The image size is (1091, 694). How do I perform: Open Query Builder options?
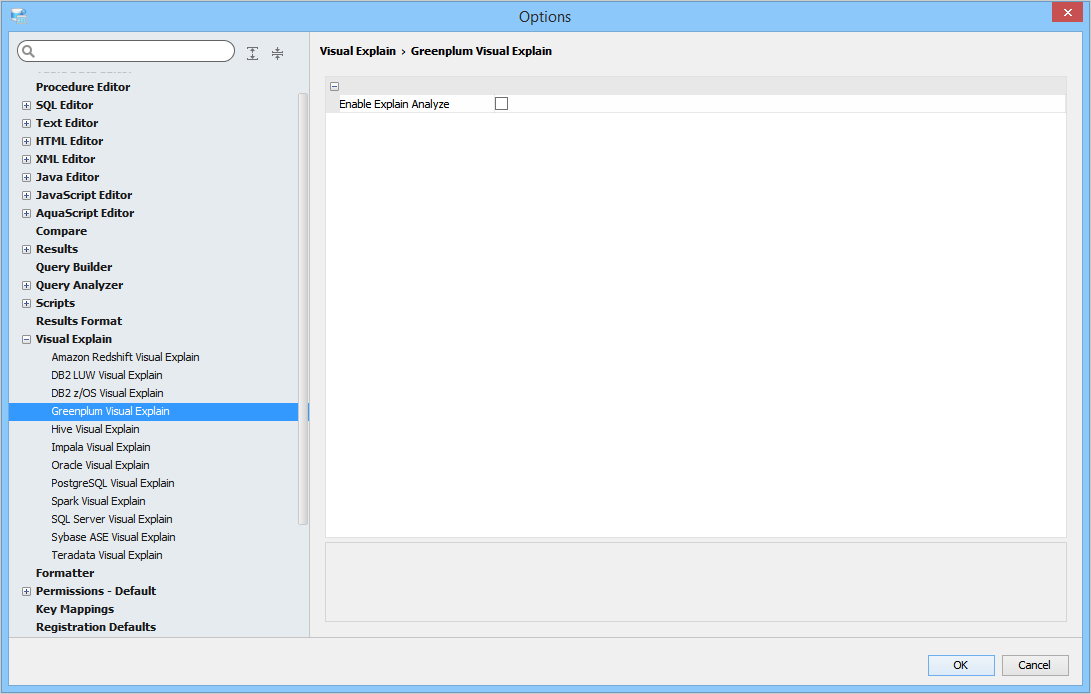point(74,267)
